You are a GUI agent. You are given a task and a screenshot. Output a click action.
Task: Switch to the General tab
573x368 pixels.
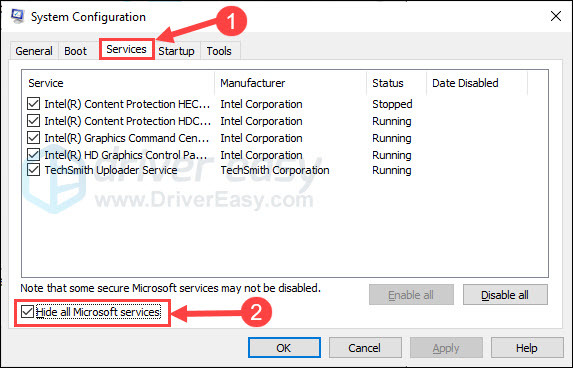coord(34,51)
